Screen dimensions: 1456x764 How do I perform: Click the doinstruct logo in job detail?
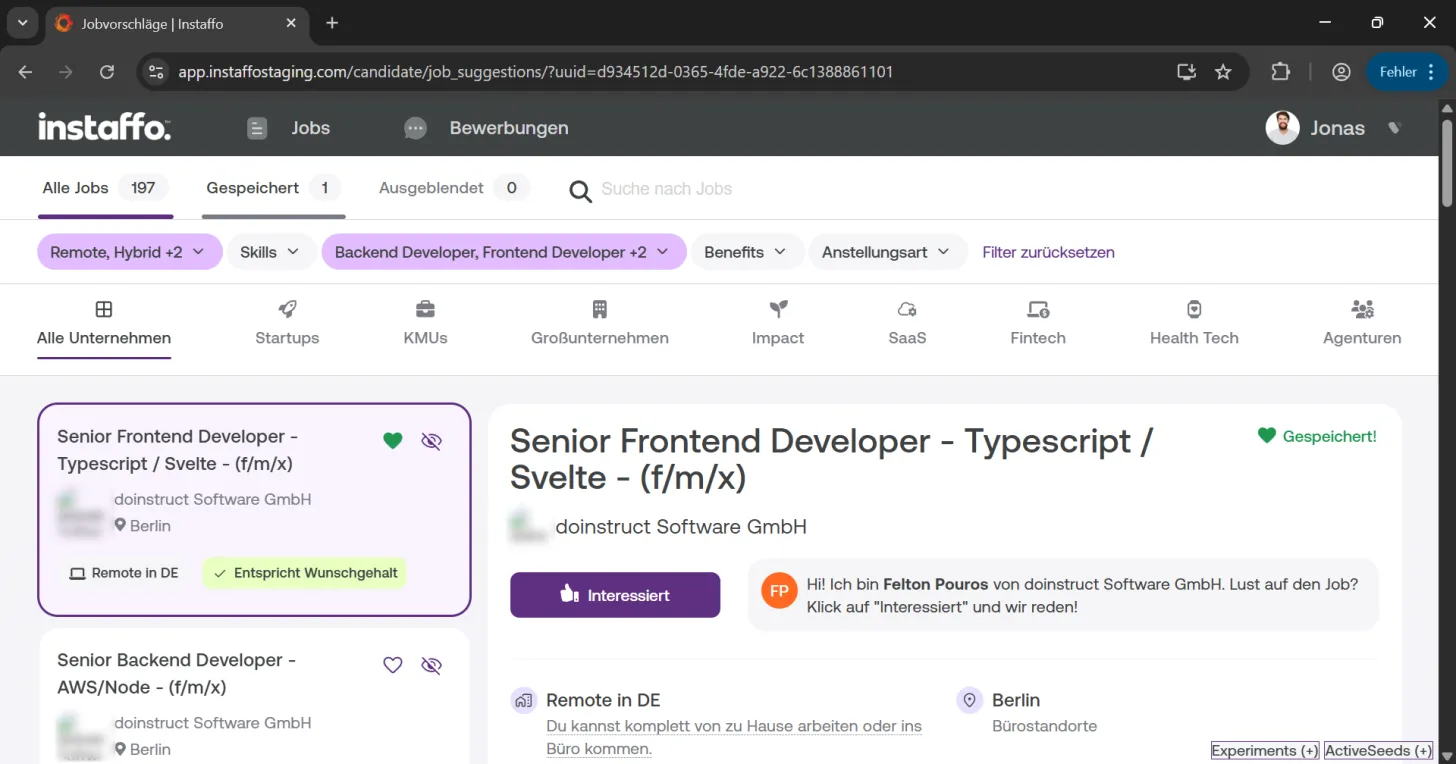point(527,526)
